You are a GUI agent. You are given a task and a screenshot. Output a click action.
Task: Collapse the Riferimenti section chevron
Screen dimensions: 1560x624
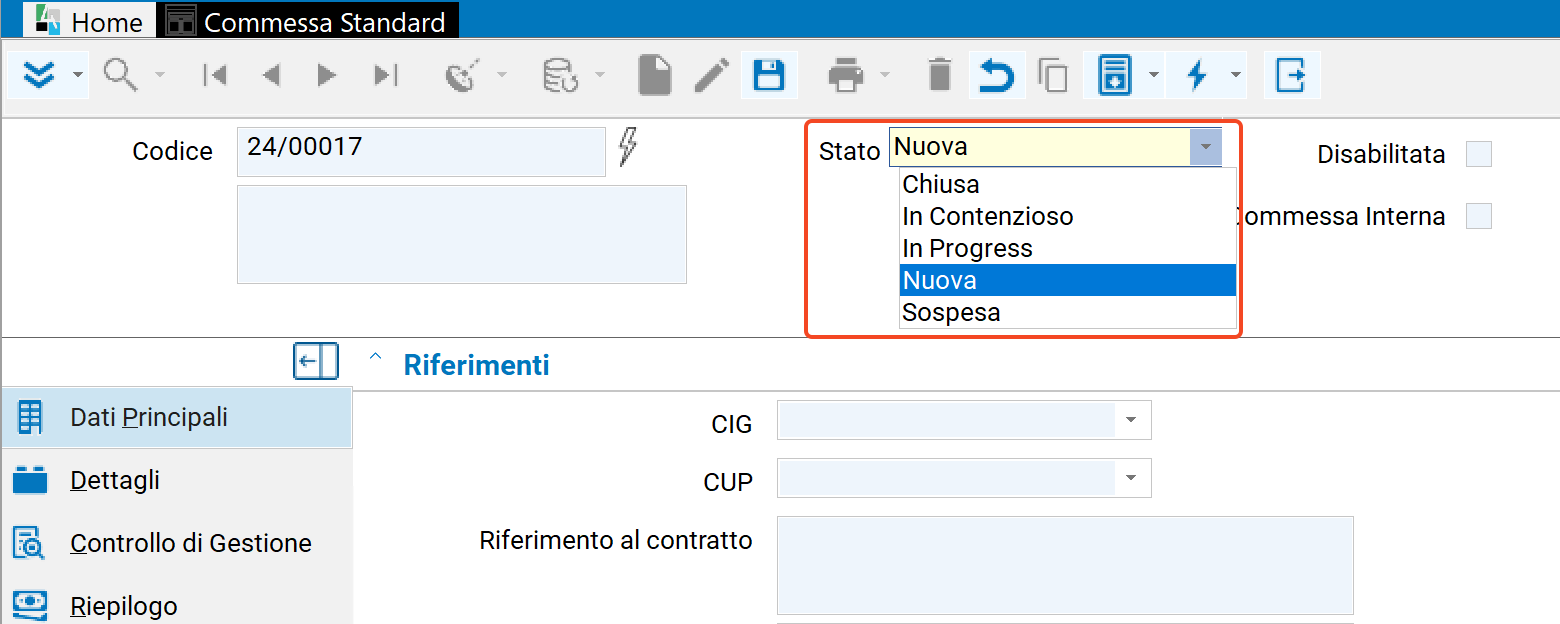point(376,357)
